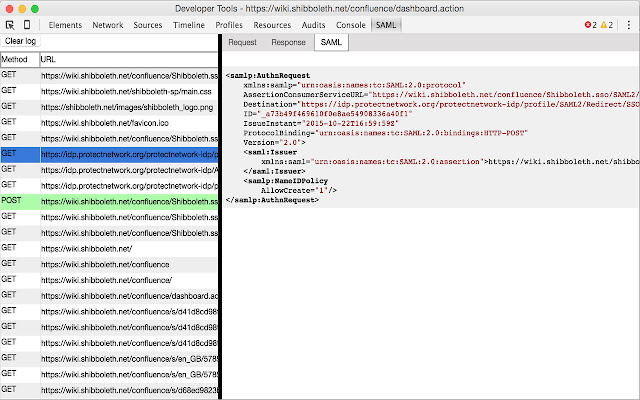Click the red error count icon
This screenshot has width=640, height=400.
click(x=589, y=23)
